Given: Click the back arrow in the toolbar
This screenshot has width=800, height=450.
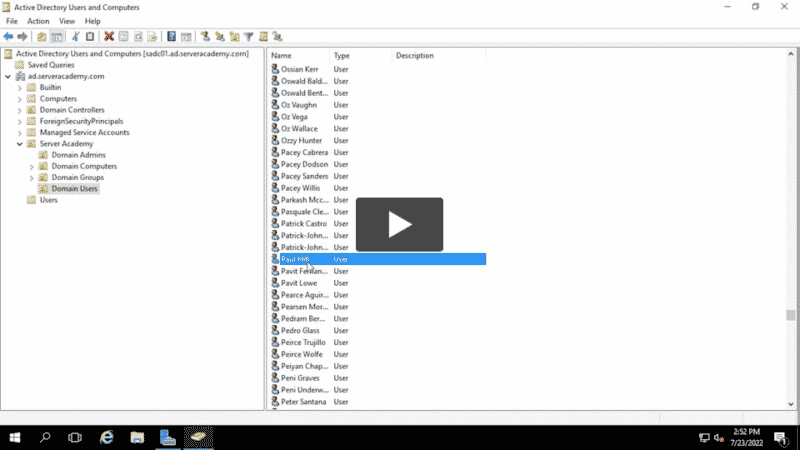Looking at the screenshot, I should tap(9, 37).
